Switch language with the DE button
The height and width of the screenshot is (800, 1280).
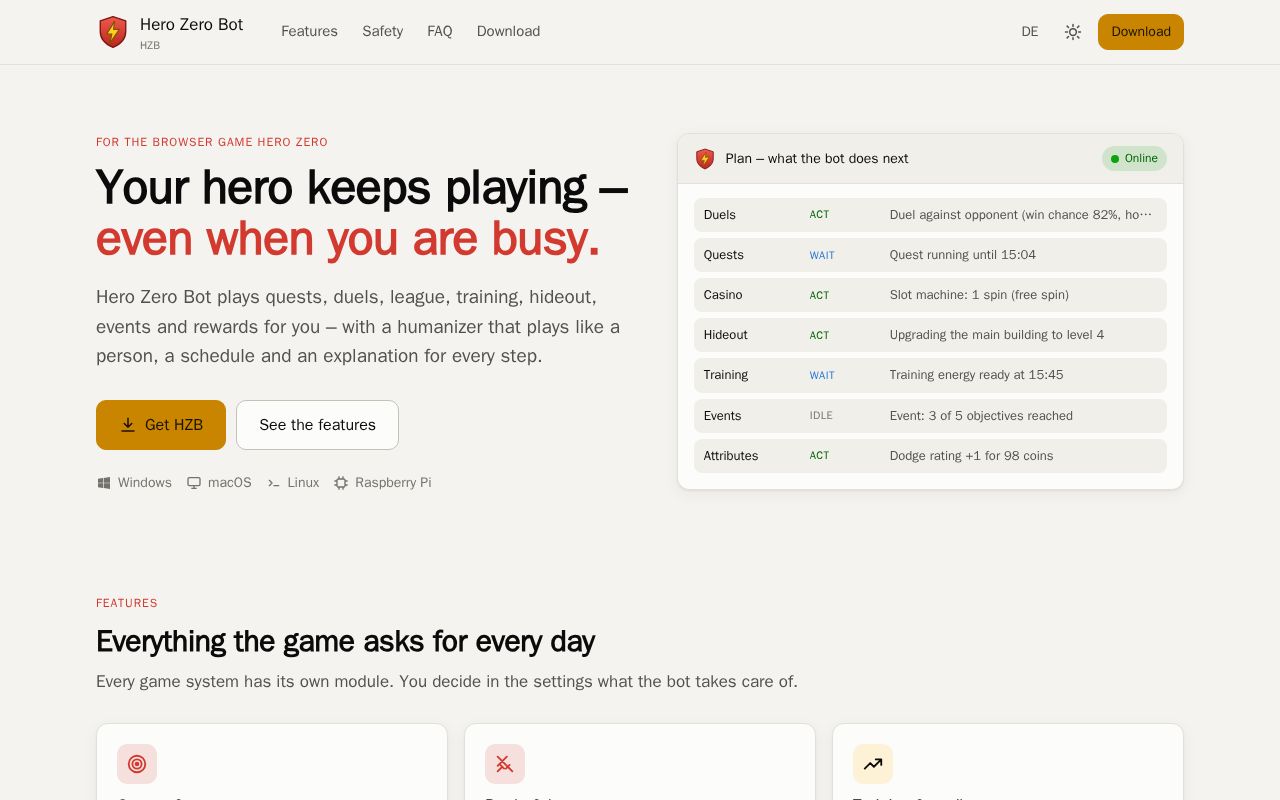(x=1030, y=32)
